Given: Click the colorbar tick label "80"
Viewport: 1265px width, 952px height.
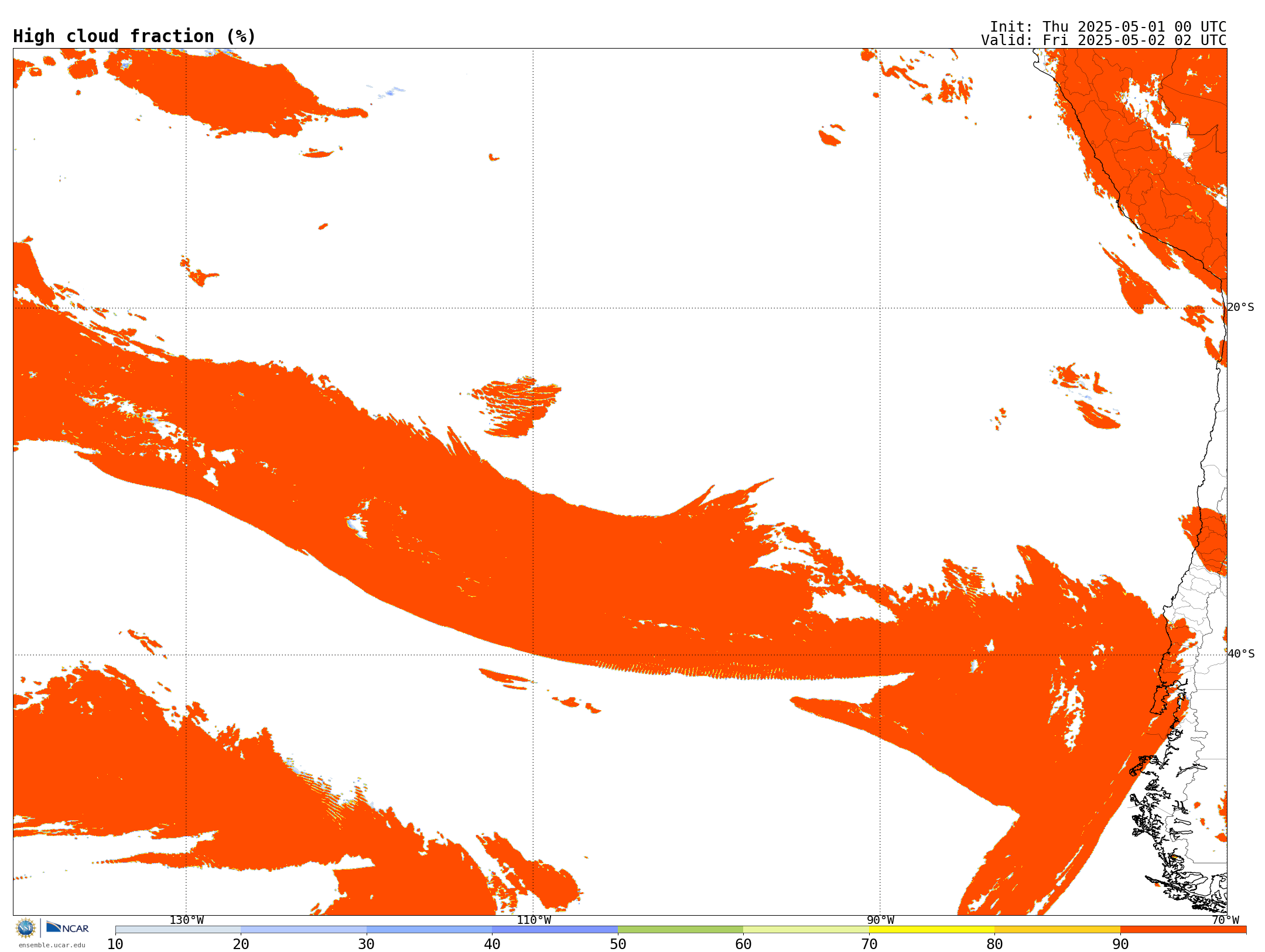Looking at the screenshot, I should (x=994, y=944).
